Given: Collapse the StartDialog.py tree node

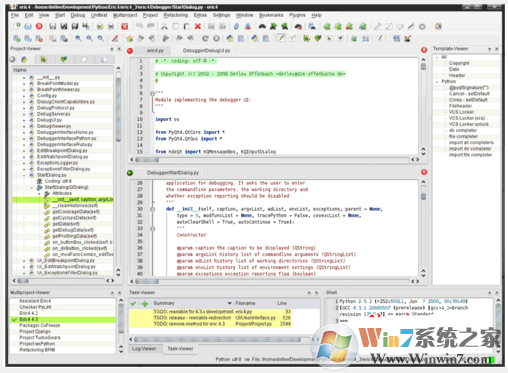Looking at the screenshot, I should click(x=24, y=175).
